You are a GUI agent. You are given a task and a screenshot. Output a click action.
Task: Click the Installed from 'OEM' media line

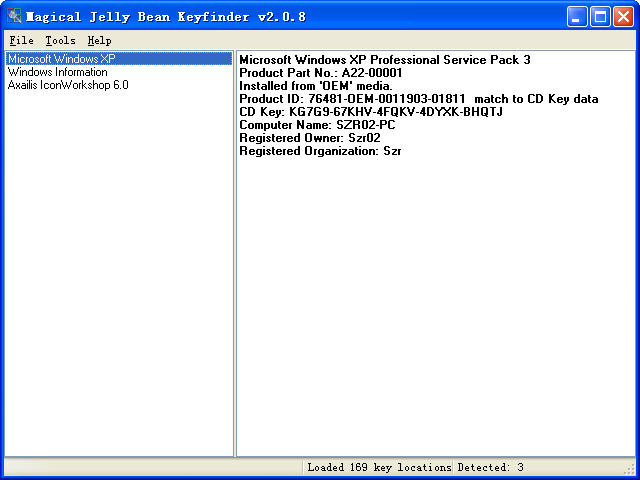pos(316,86)
